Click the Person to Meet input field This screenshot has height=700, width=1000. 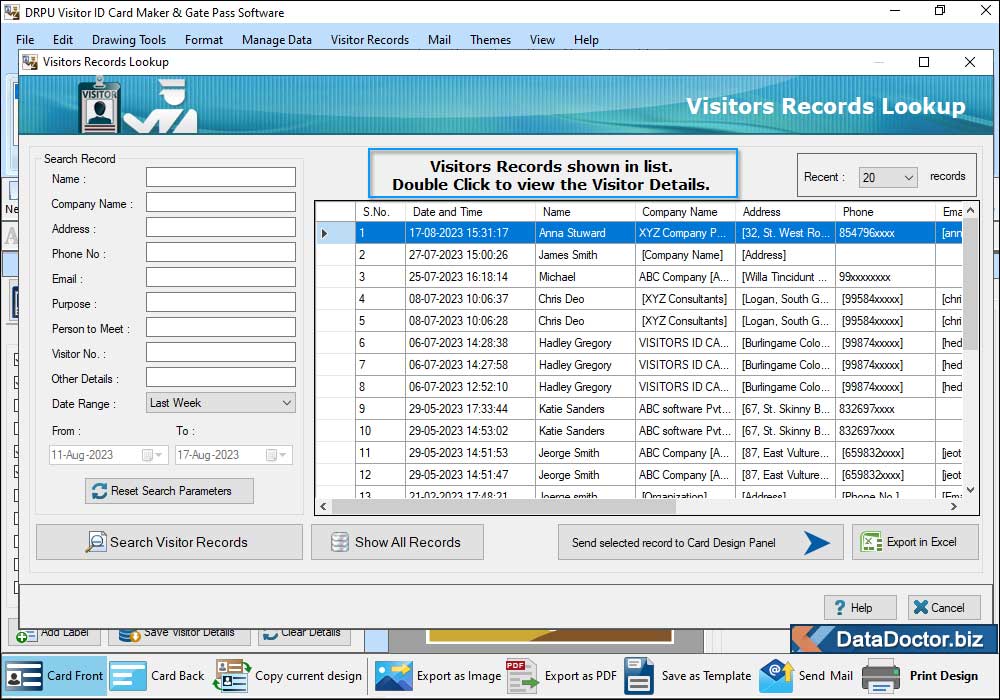pos(221,327)
